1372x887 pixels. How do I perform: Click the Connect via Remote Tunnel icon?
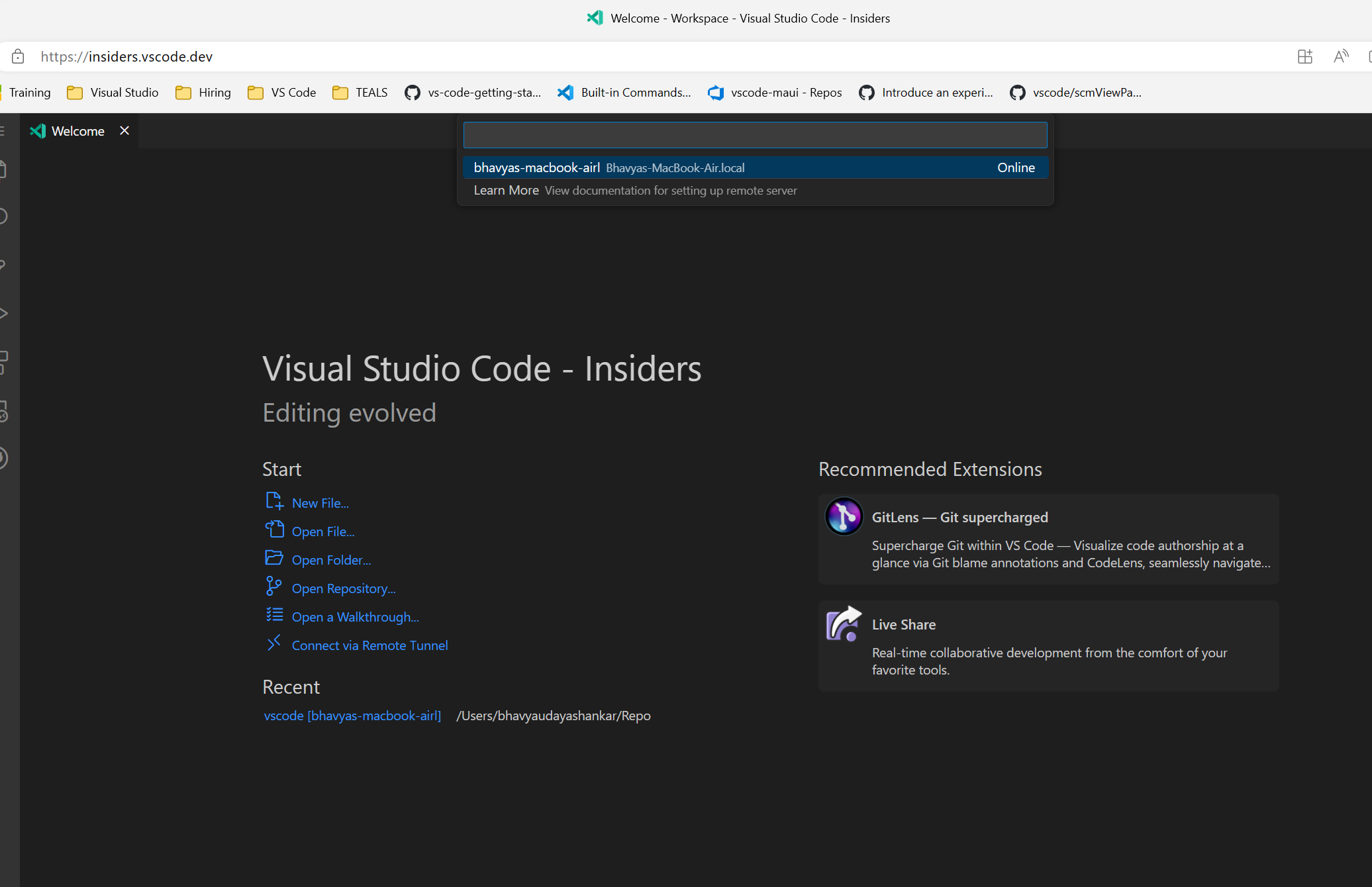(x=274, y=643)
